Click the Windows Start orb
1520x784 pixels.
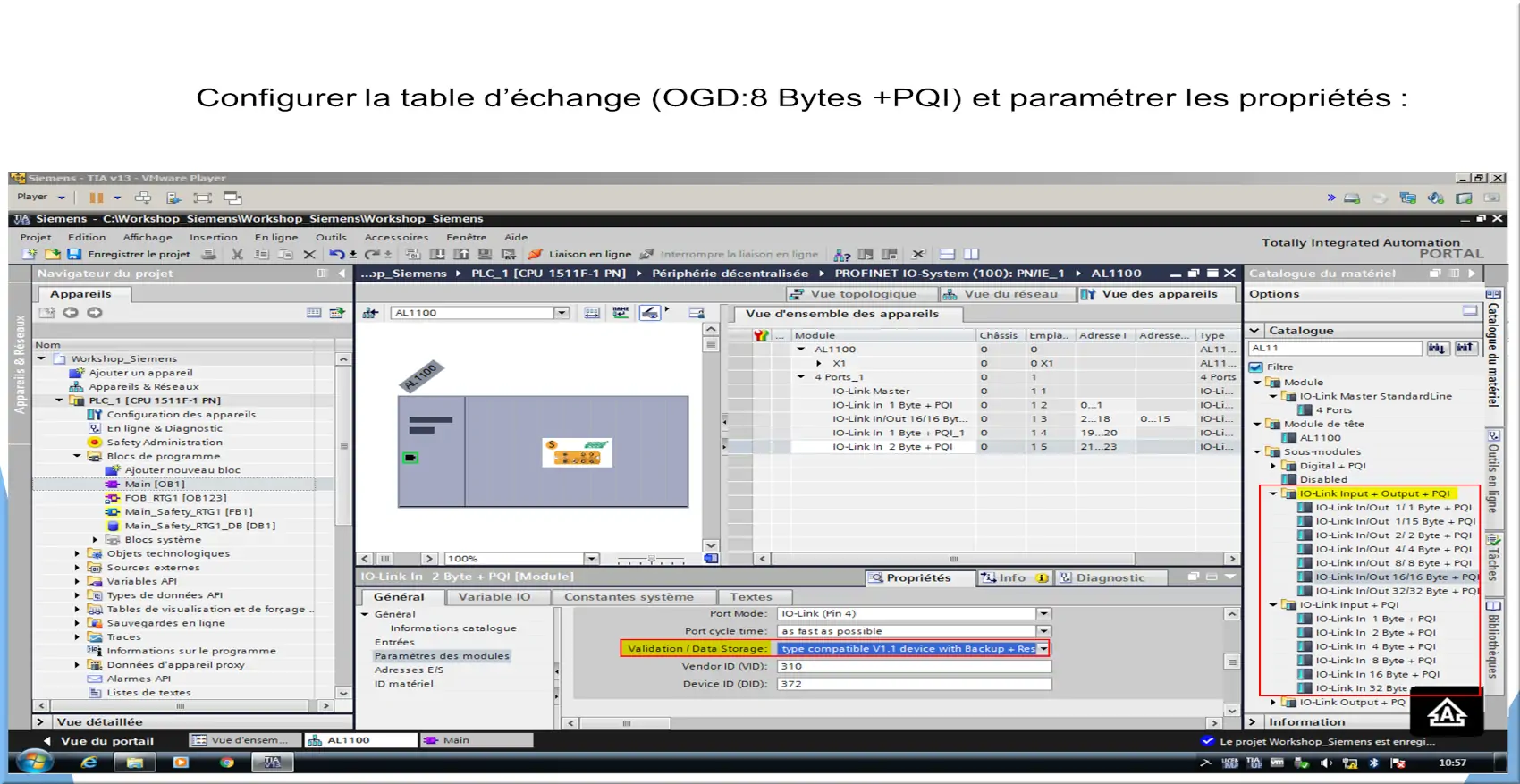point(35,763)
